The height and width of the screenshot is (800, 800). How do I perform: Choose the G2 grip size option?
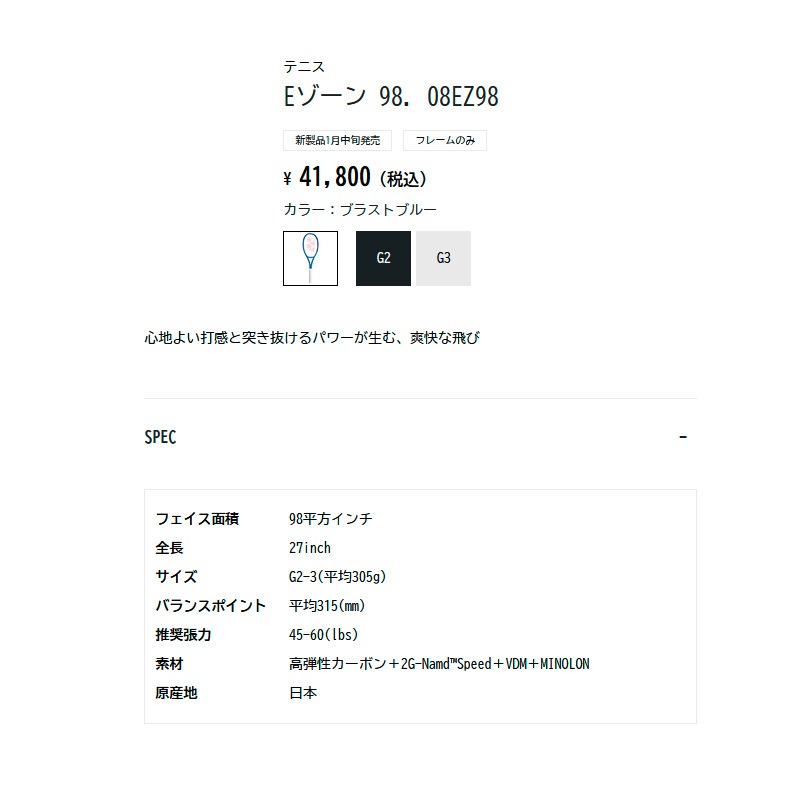tap(383, 258)
